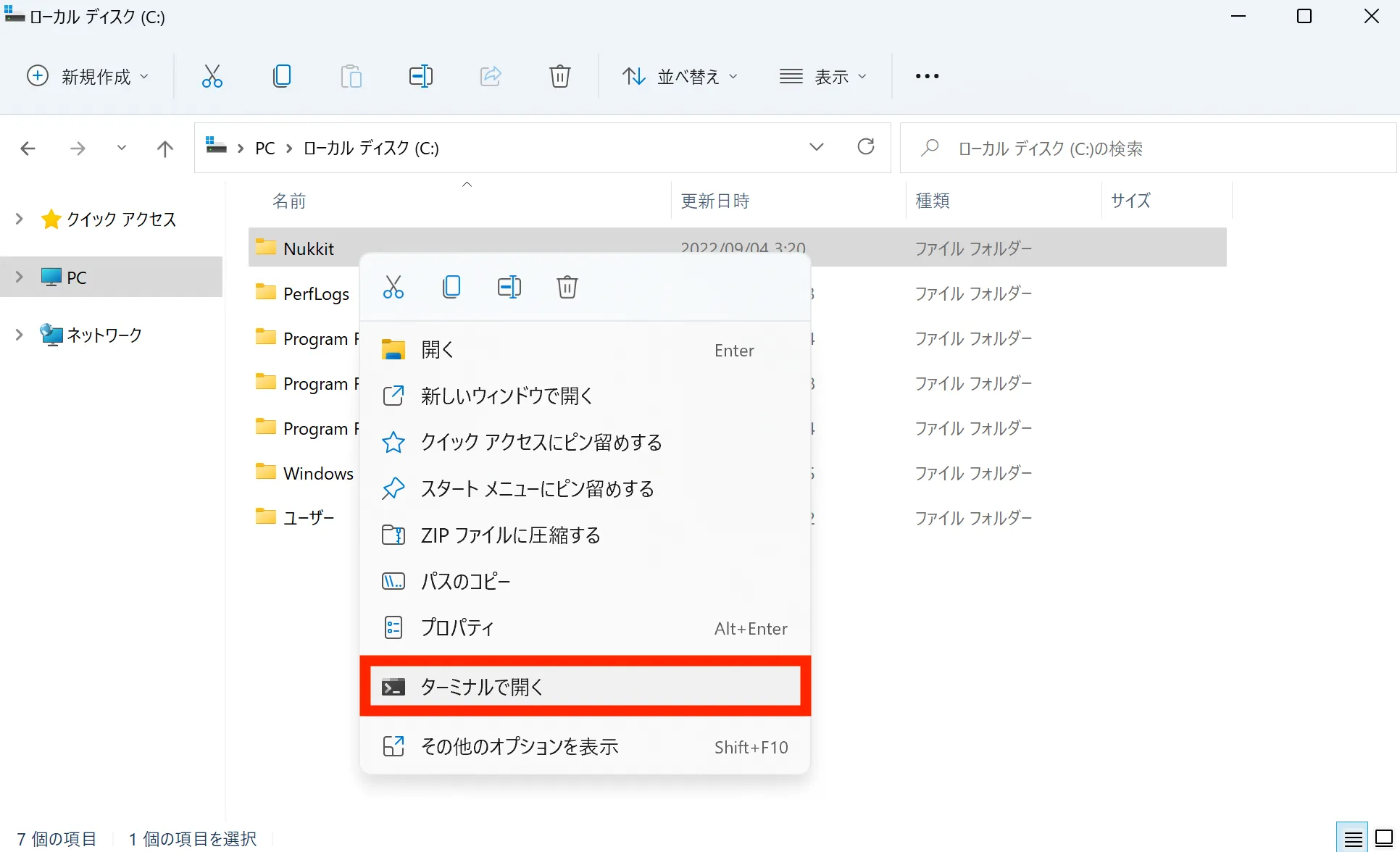Click the Cut icon in the context menu

(x=393, y=287)
